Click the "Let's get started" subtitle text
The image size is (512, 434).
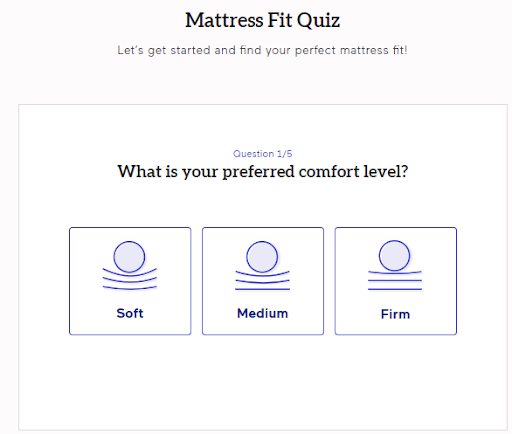point(262,50)
